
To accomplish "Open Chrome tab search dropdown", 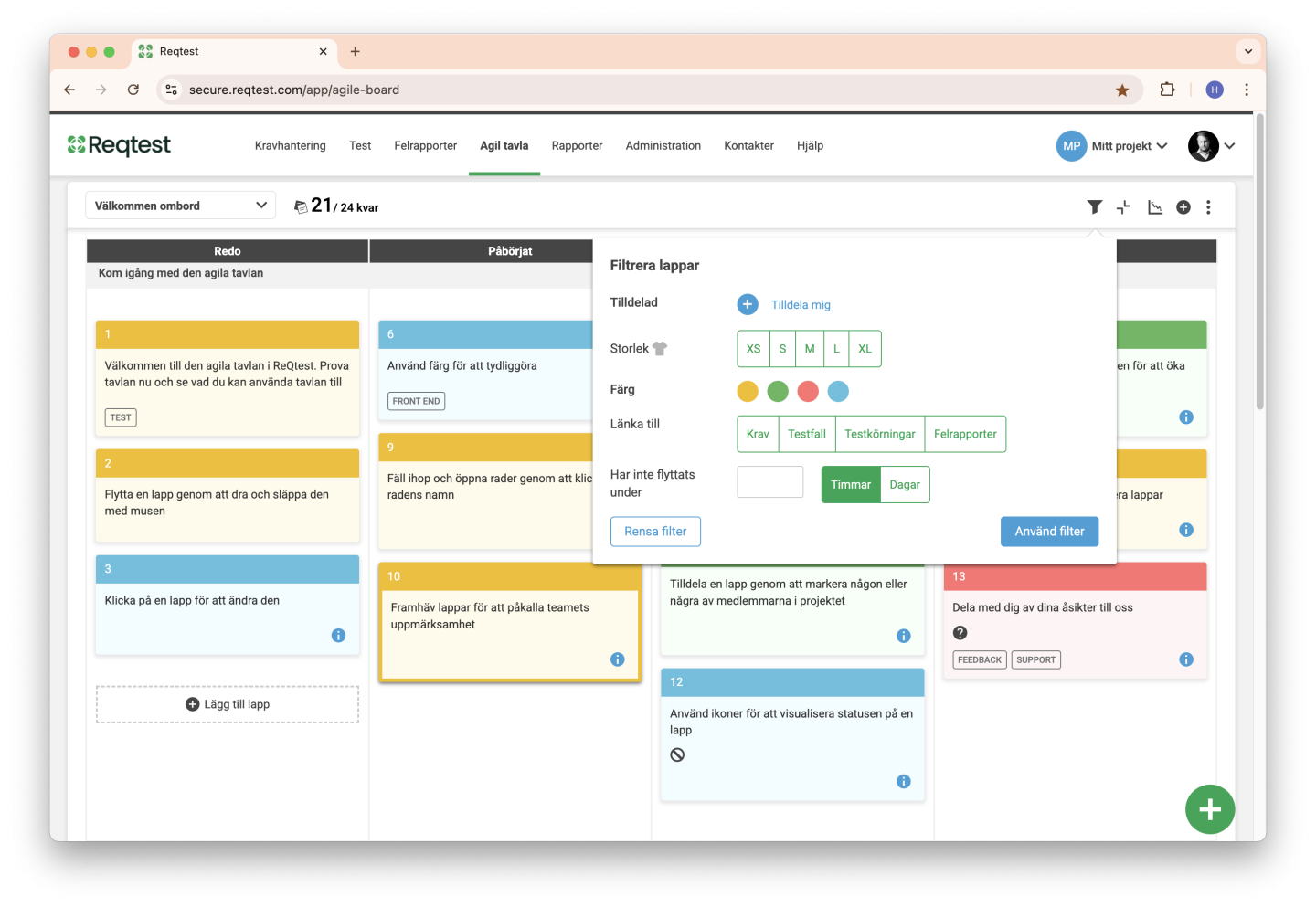I will (1247, 52).
